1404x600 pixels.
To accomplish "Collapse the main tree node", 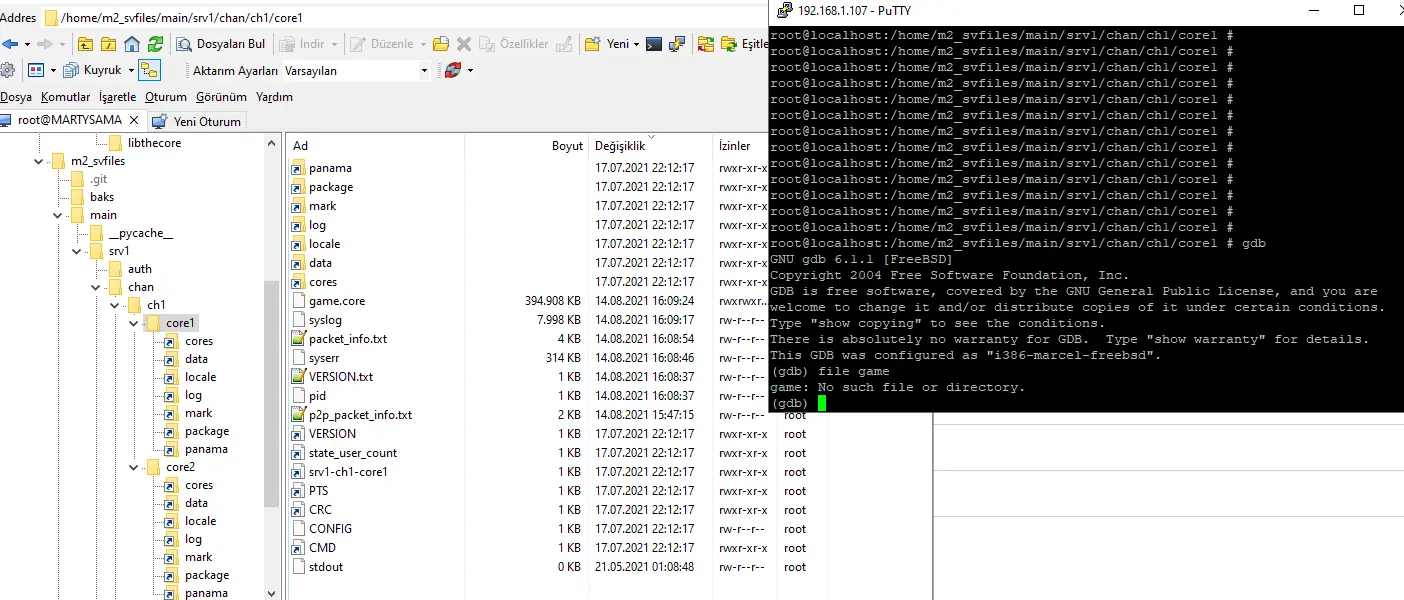I will (58, 215).
